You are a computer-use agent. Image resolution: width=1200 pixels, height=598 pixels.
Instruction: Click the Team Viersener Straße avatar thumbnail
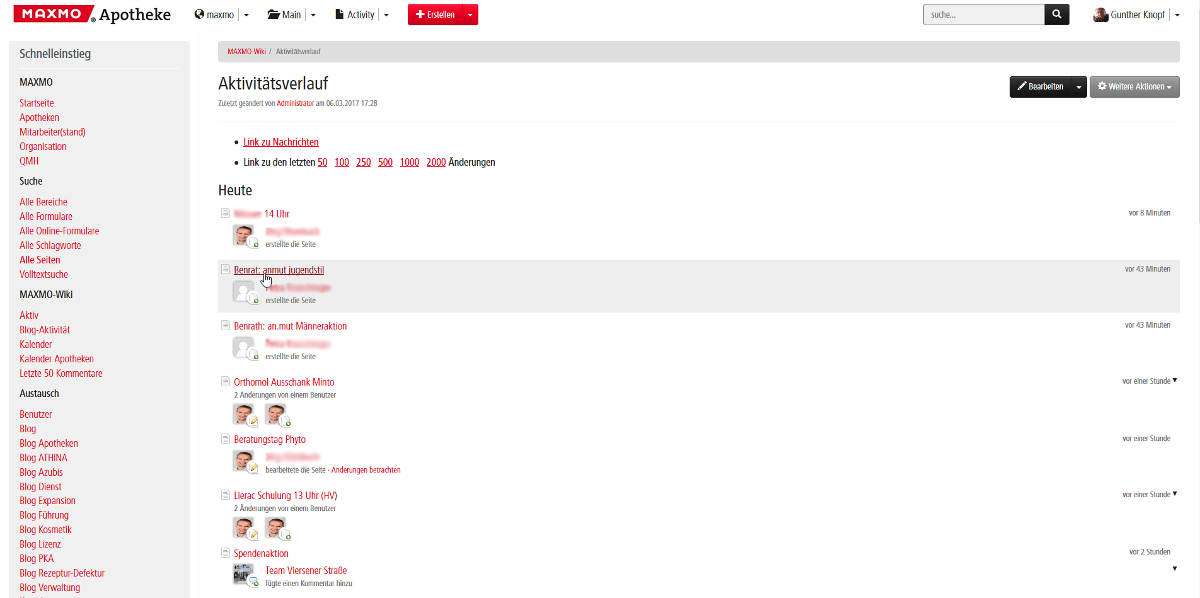pos(243,574)
